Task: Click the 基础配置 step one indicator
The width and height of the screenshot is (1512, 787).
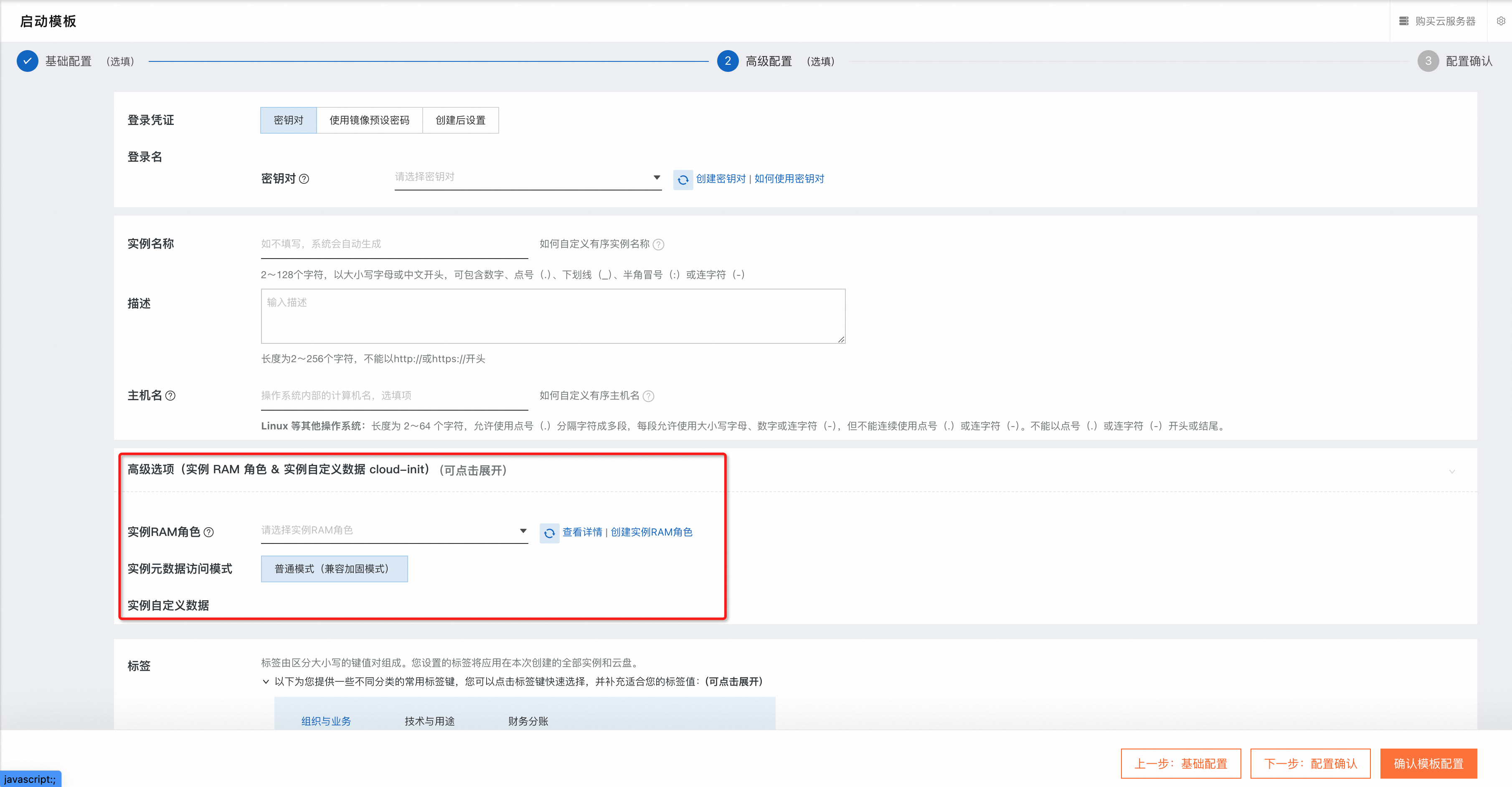Action: 28,61
